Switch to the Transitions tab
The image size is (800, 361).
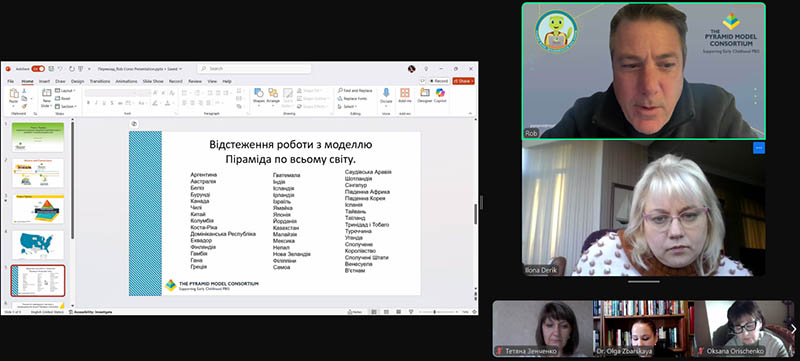99,81
